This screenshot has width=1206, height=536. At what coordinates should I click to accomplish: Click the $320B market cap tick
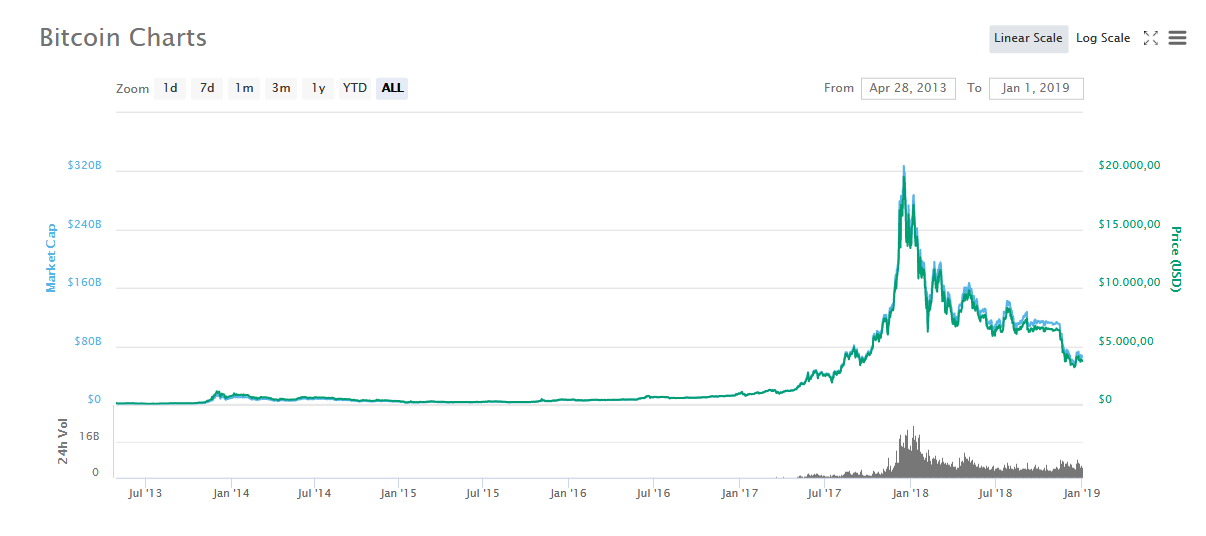click(84, 165)
